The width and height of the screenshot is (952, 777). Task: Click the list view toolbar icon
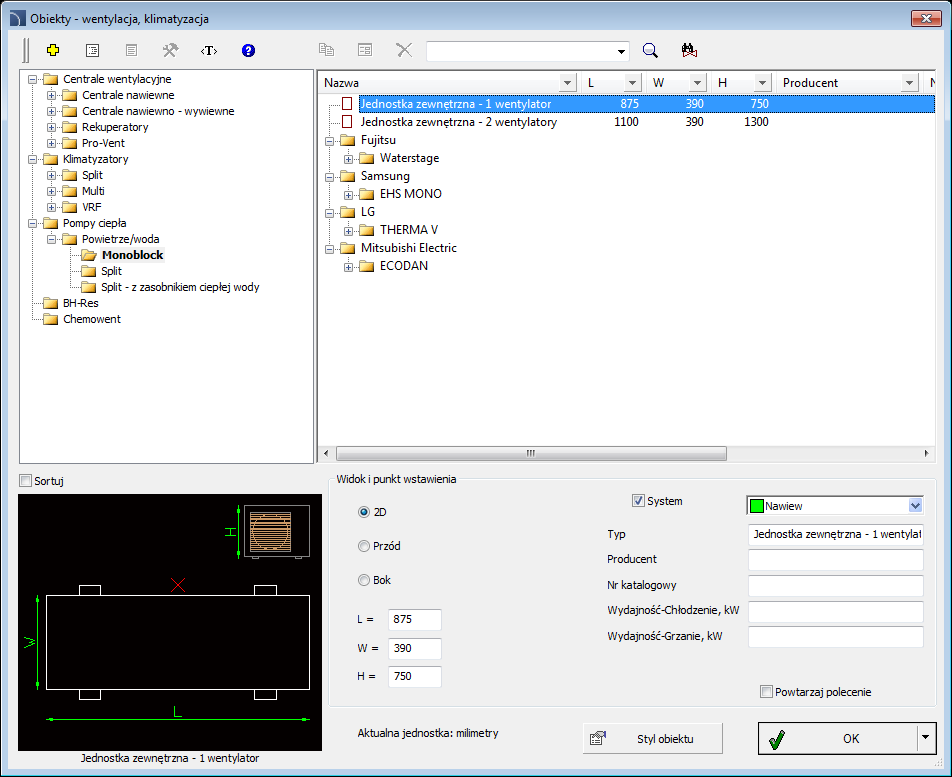coord(92,50)
